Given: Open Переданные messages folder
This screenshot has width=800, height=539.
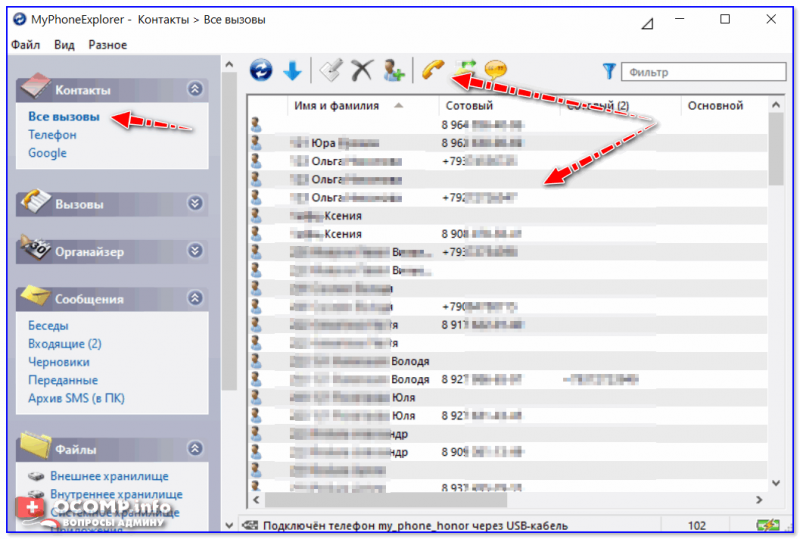Looking at the screenshot, I should click(63, 380).
